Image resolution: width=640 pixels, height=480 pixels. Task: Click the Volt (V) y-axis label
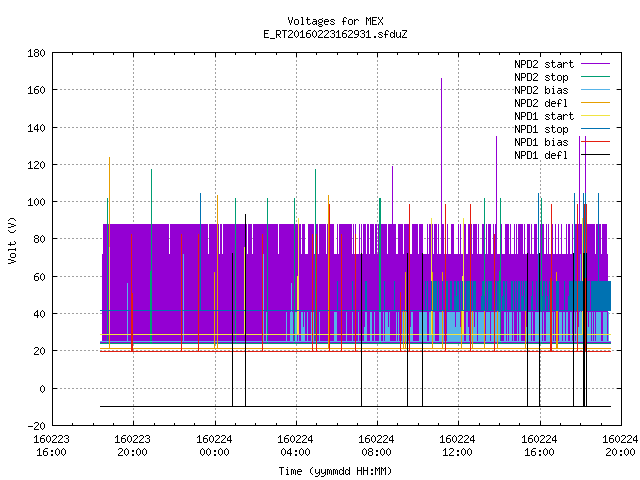[x=12, y=240]
